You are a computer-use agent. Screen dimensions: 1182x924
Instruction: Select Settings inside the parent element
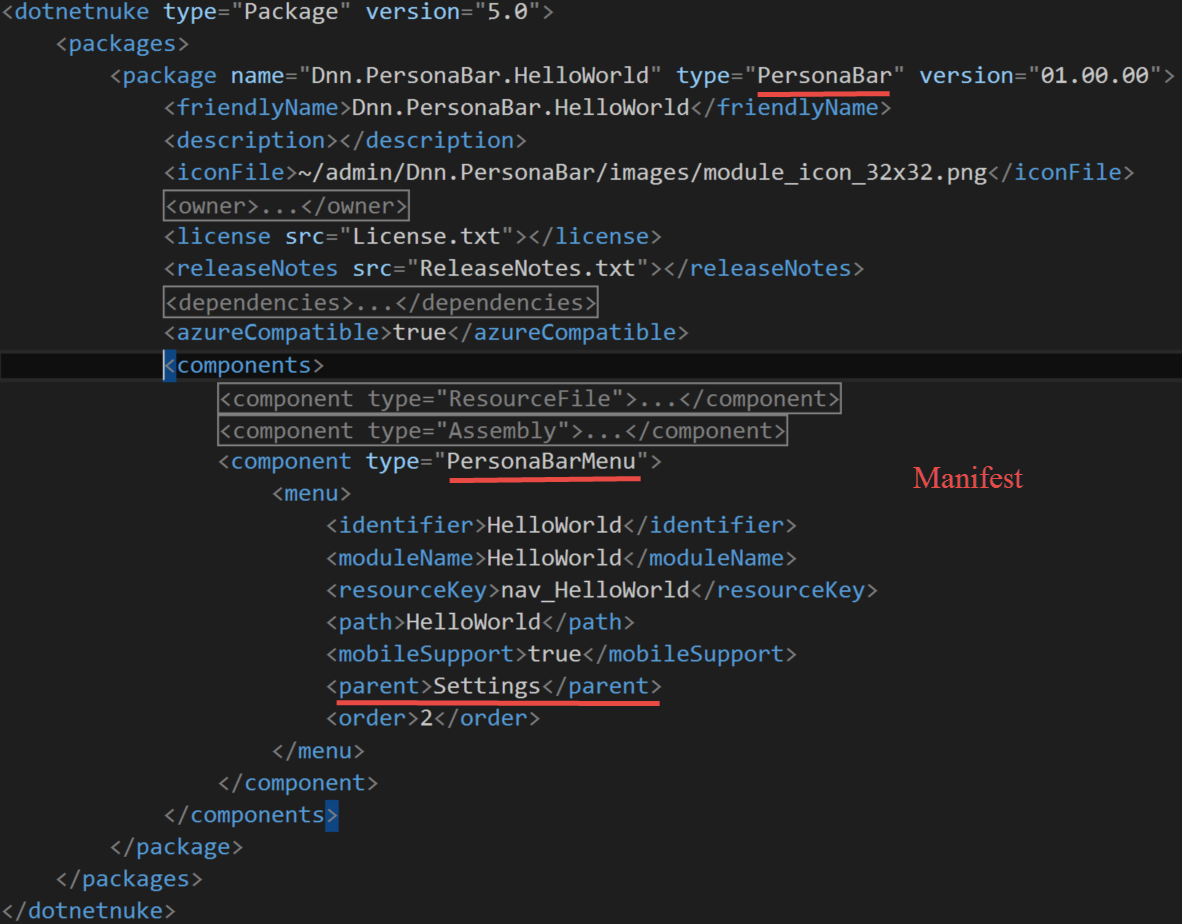487,686
